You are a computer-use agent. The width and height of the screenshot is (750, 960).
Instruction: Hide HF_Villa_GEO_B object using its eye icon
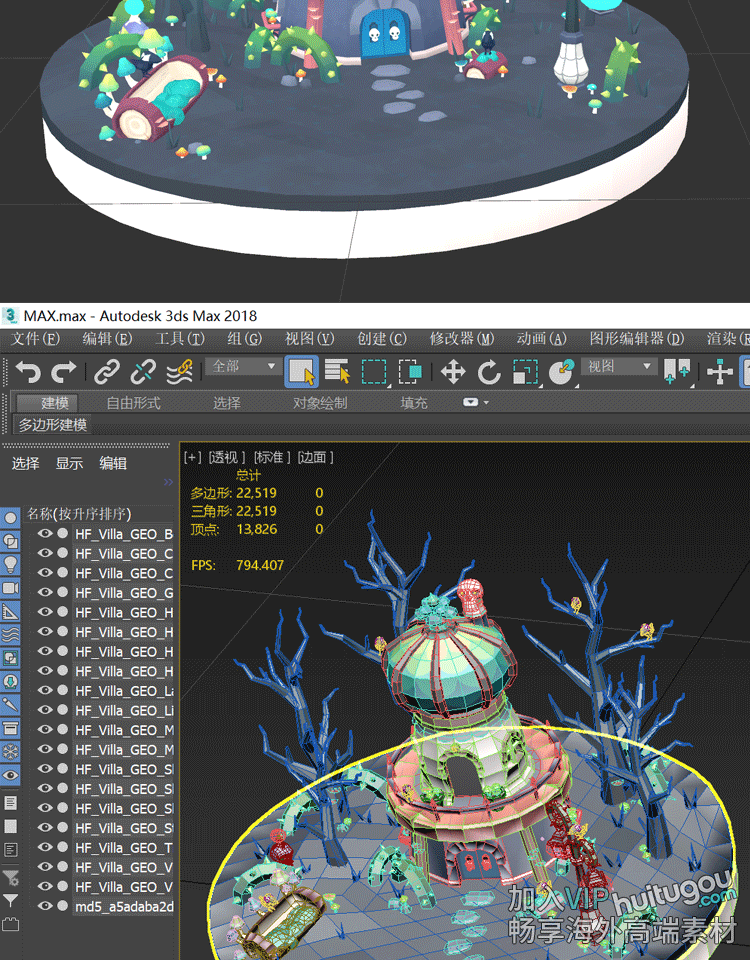pyautogui.click(x=44, y=534)
